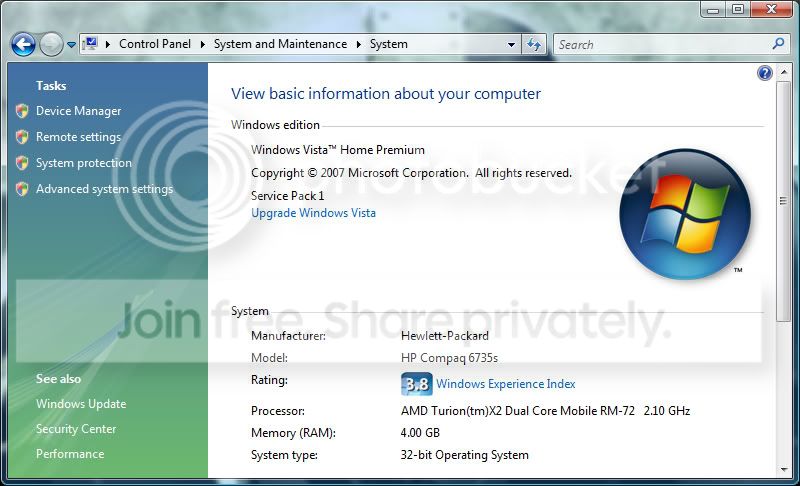Open address bar history dropdown

pyautogui.click(x=511, y=44)
